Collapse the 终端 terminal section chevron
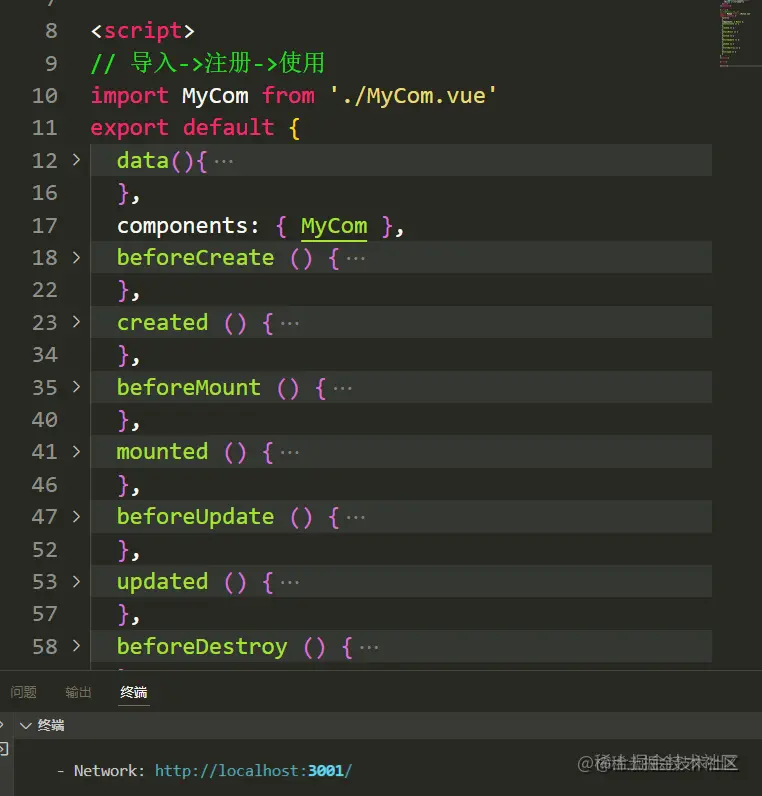The width and height of the screenshot is (762, 796). point(25,725)
